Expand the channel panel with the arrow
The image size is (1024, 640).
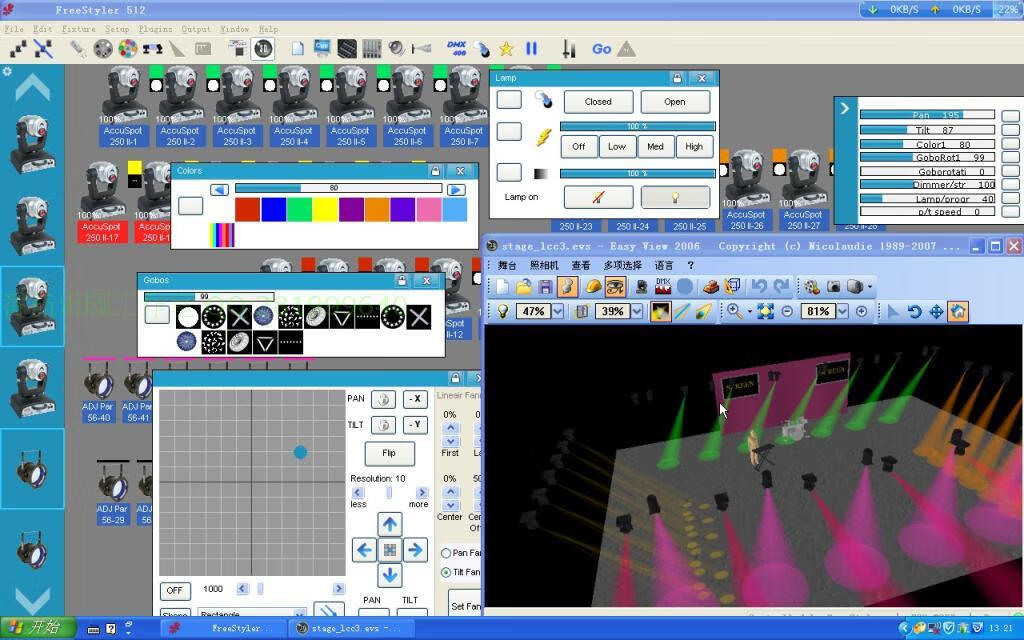click(845, 108)
